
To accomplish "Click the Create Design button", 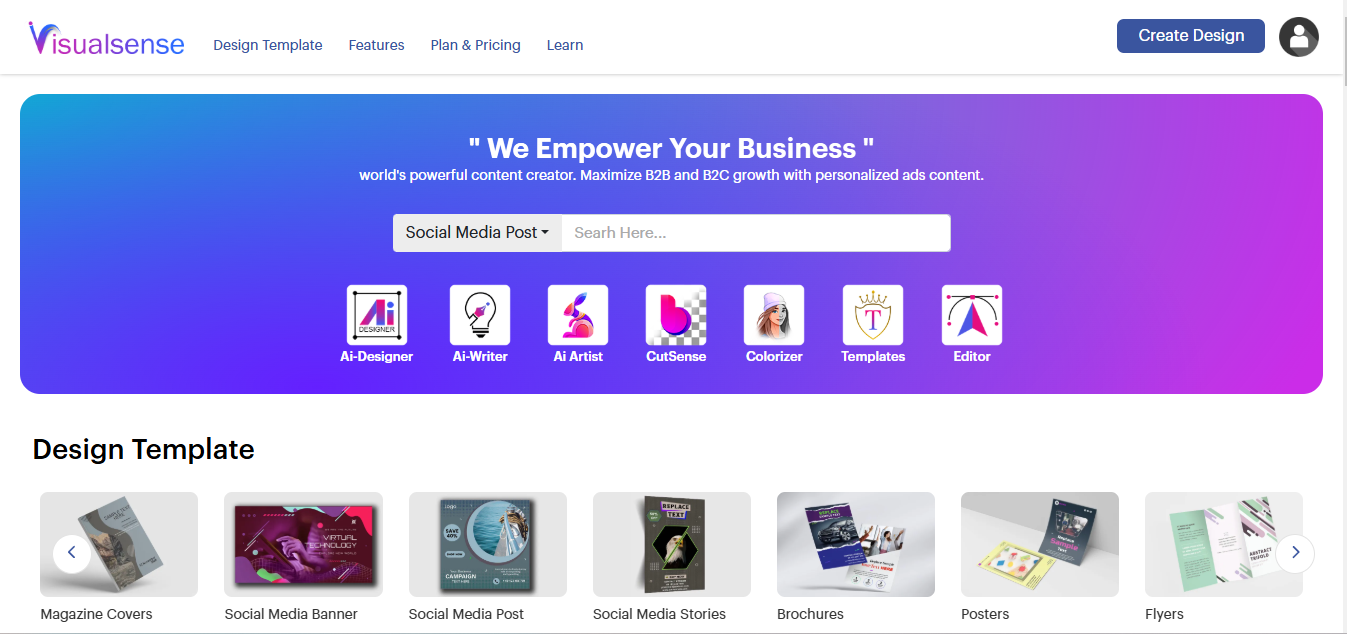I will tap(1191, 35).
